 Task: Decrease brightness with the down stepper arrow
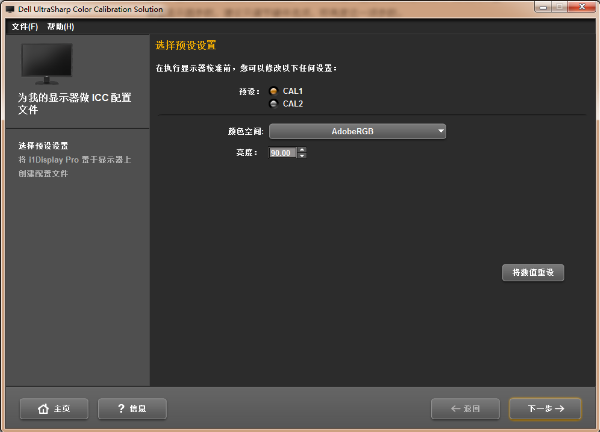[302, 156]
